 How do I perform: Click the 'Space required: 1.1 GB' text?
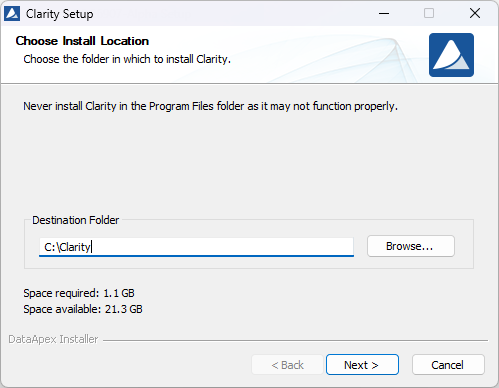[x=79, y=293]
